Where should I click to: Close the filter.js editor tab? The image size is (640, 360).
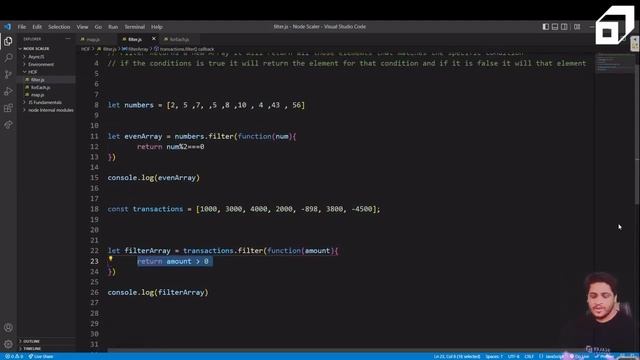click(x=153, y=39)
